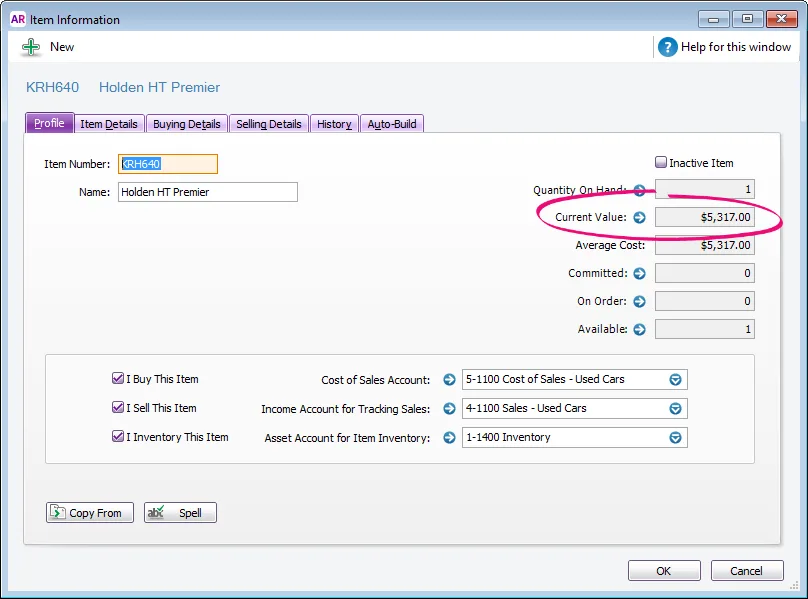This screenshot has width=808, height=599.
Task: Open Income Account for Tracking Sales dropdown
Action: click(x=675, y=409)
